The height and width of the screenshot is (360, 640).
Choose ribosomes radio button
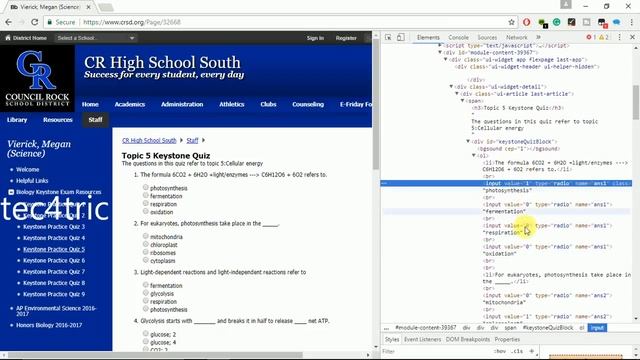146,252
